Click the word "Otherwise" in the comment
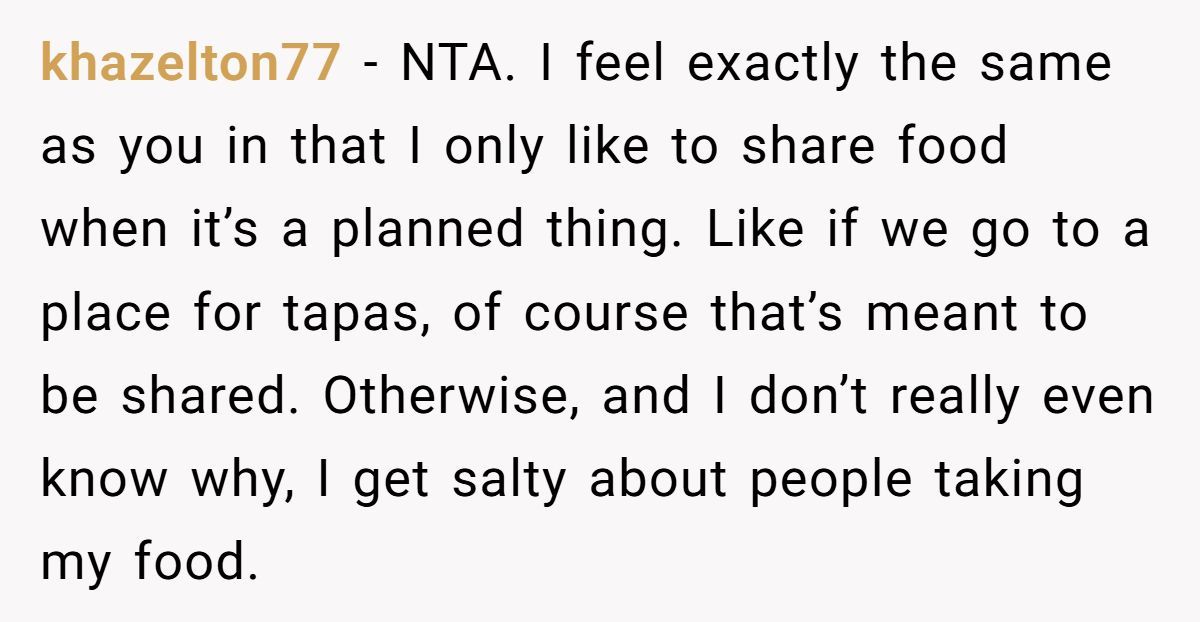 454,397
